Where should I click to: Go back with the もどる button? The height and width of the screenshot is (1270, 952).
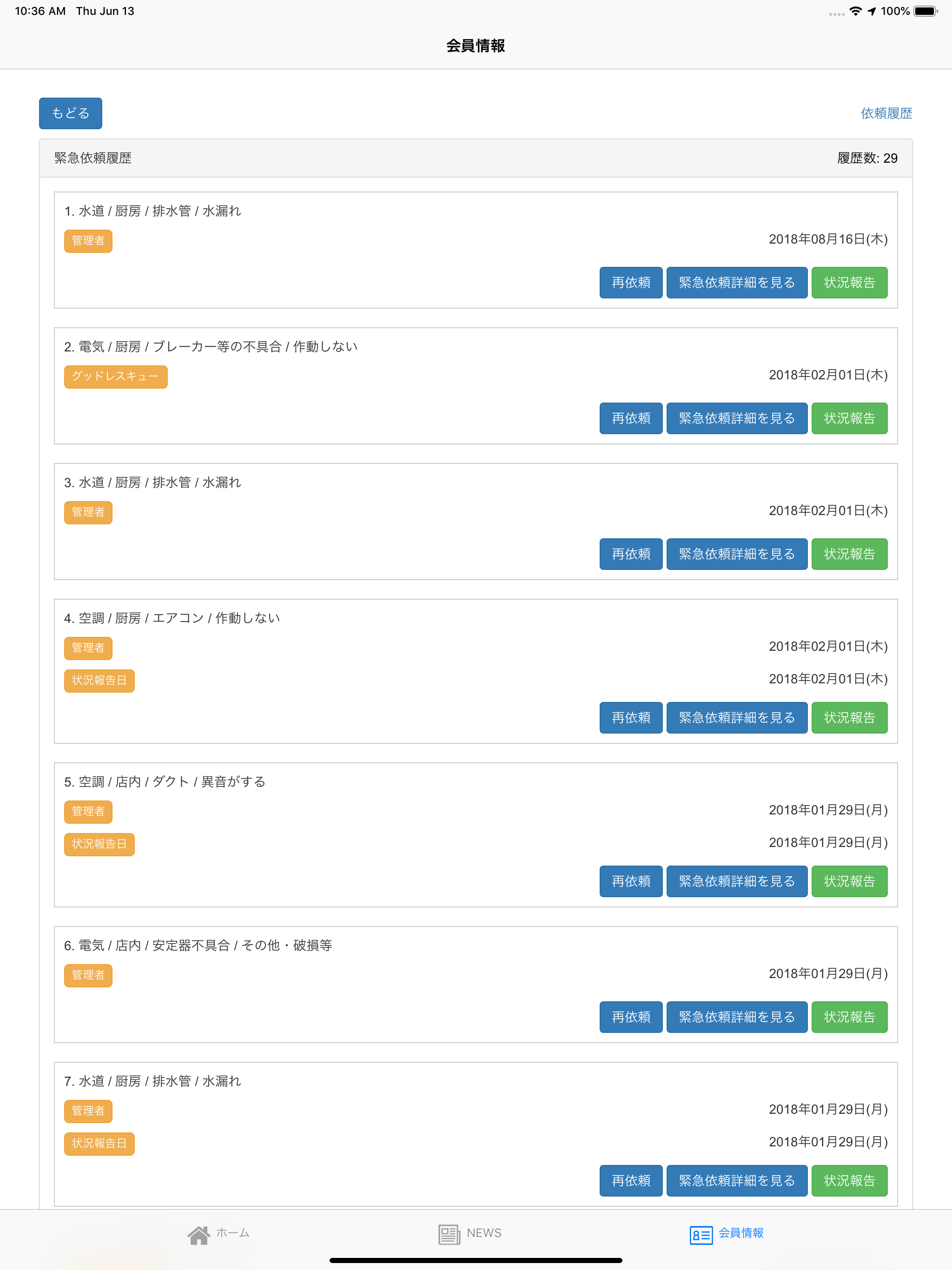tap(71, 113)
